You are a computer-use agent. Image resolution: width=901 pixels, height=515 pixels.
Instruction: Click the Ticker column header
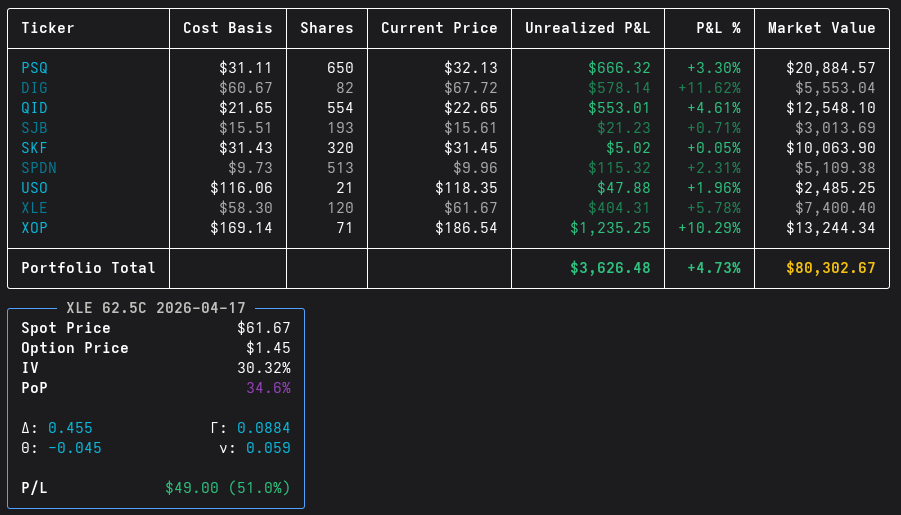(48, 28)
